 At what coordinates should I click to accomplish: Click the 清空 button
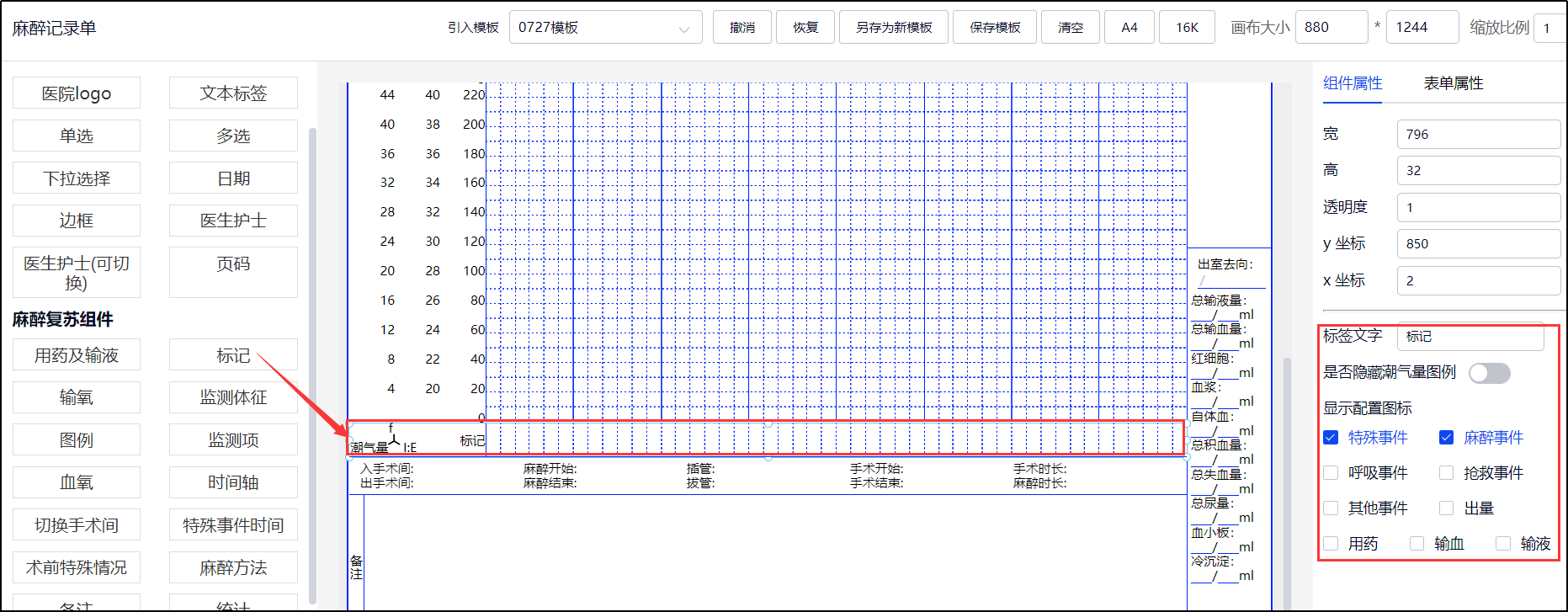click(x=1071, y=27)
